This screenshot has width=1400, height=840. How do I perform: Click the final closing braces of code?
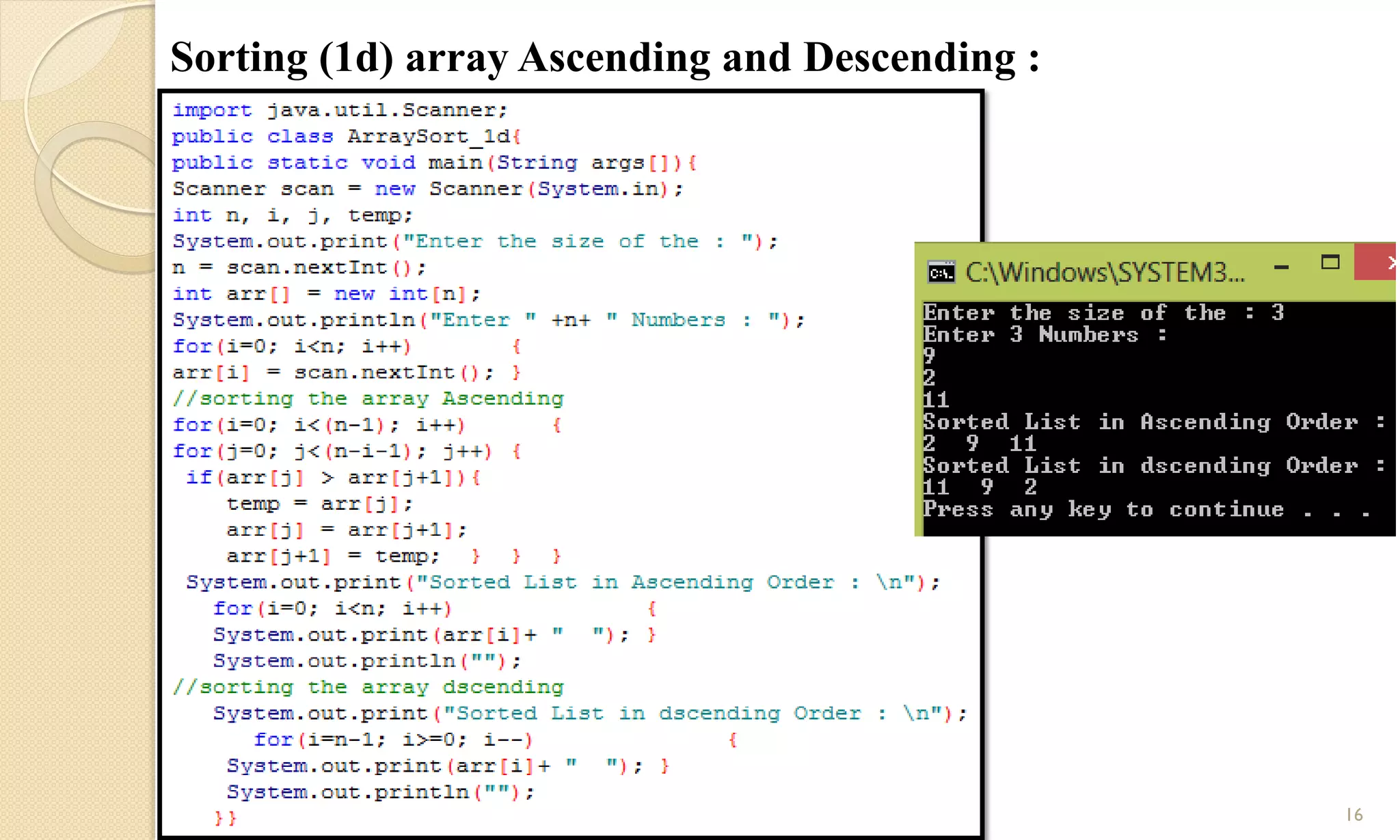(x=226, y=817)
